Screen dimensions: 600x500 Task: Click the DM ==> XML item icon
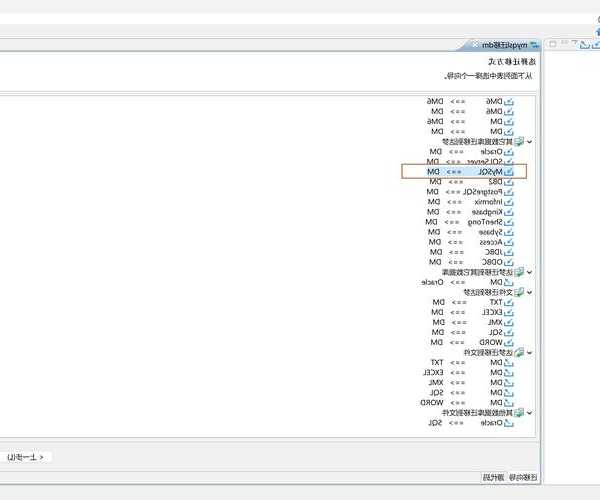coord(509,383)
